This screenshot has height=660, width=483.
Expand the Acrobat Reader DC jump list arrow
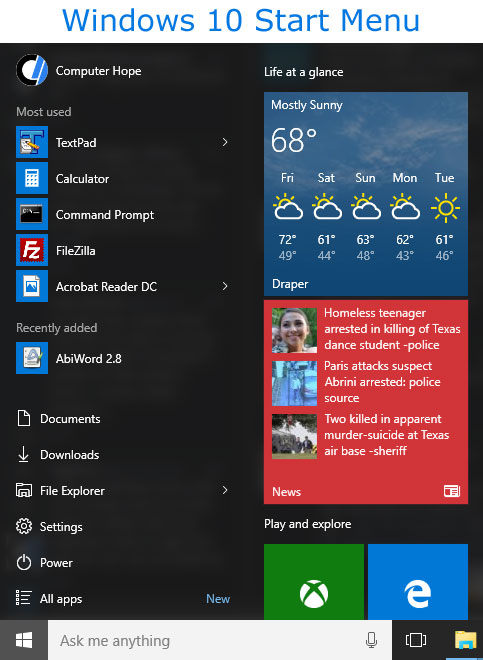point(225,286)
